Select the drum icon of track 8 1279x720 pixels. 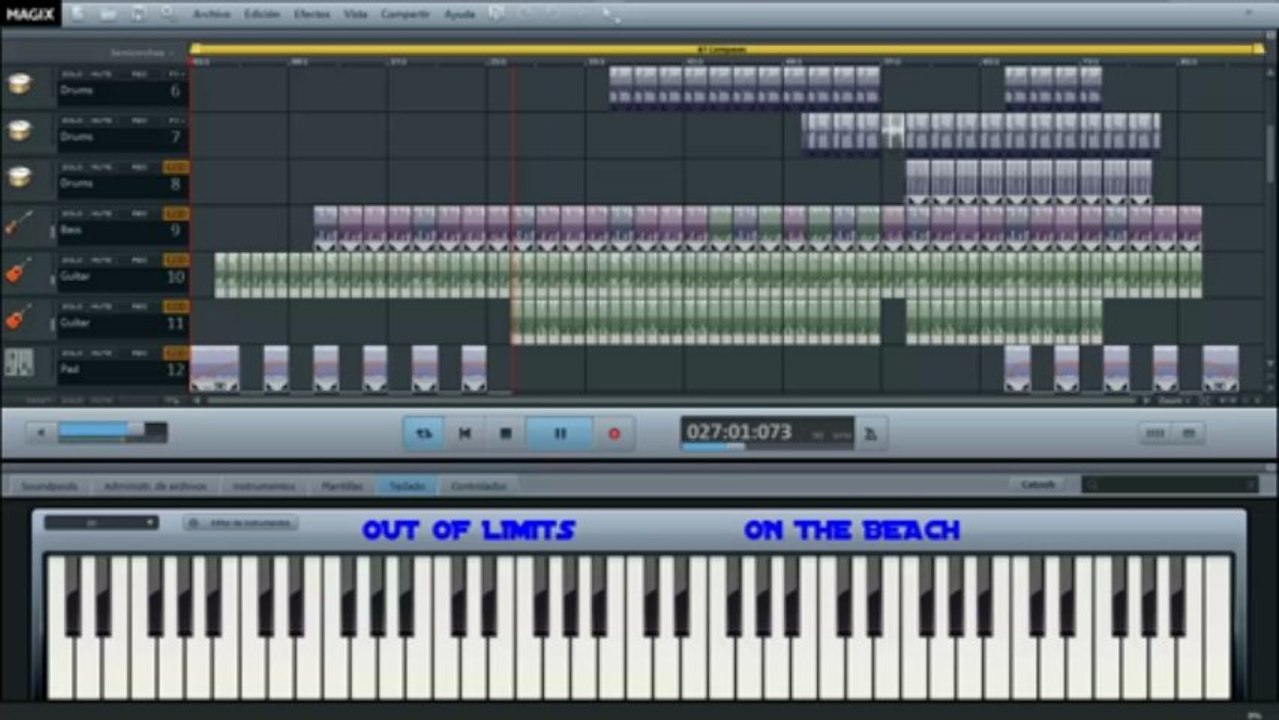point(19,177)
